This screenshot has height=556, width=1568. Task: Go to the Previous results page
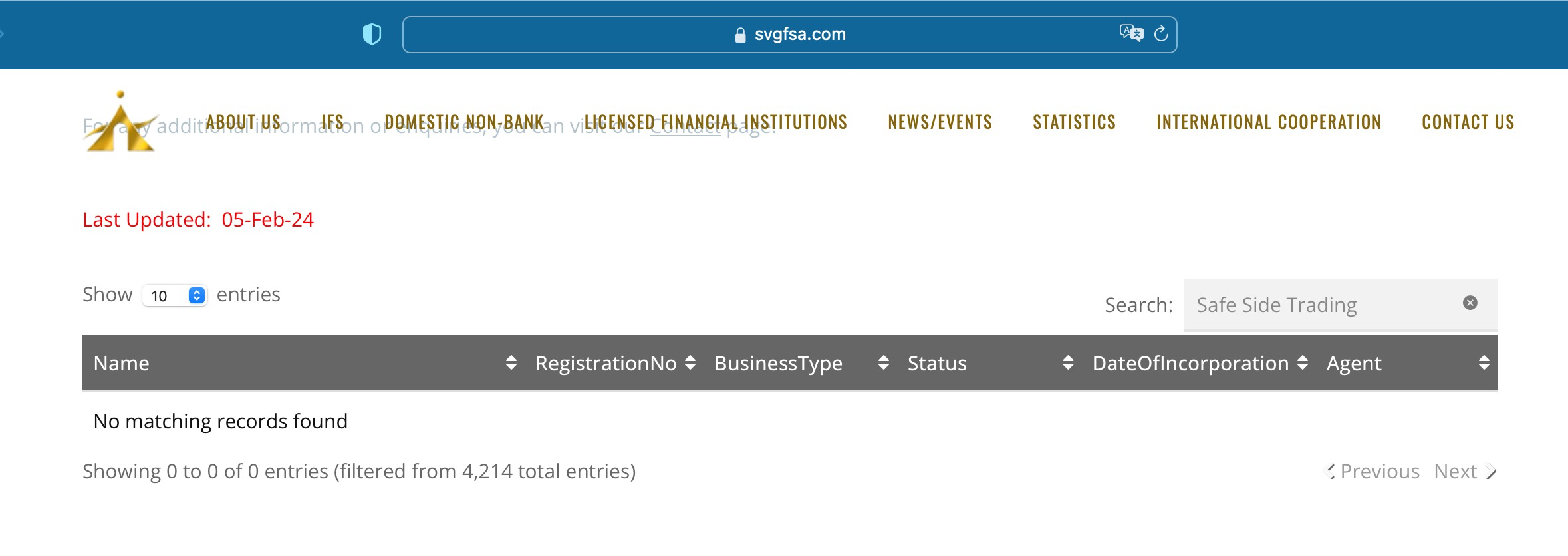tap(1374, 472)
